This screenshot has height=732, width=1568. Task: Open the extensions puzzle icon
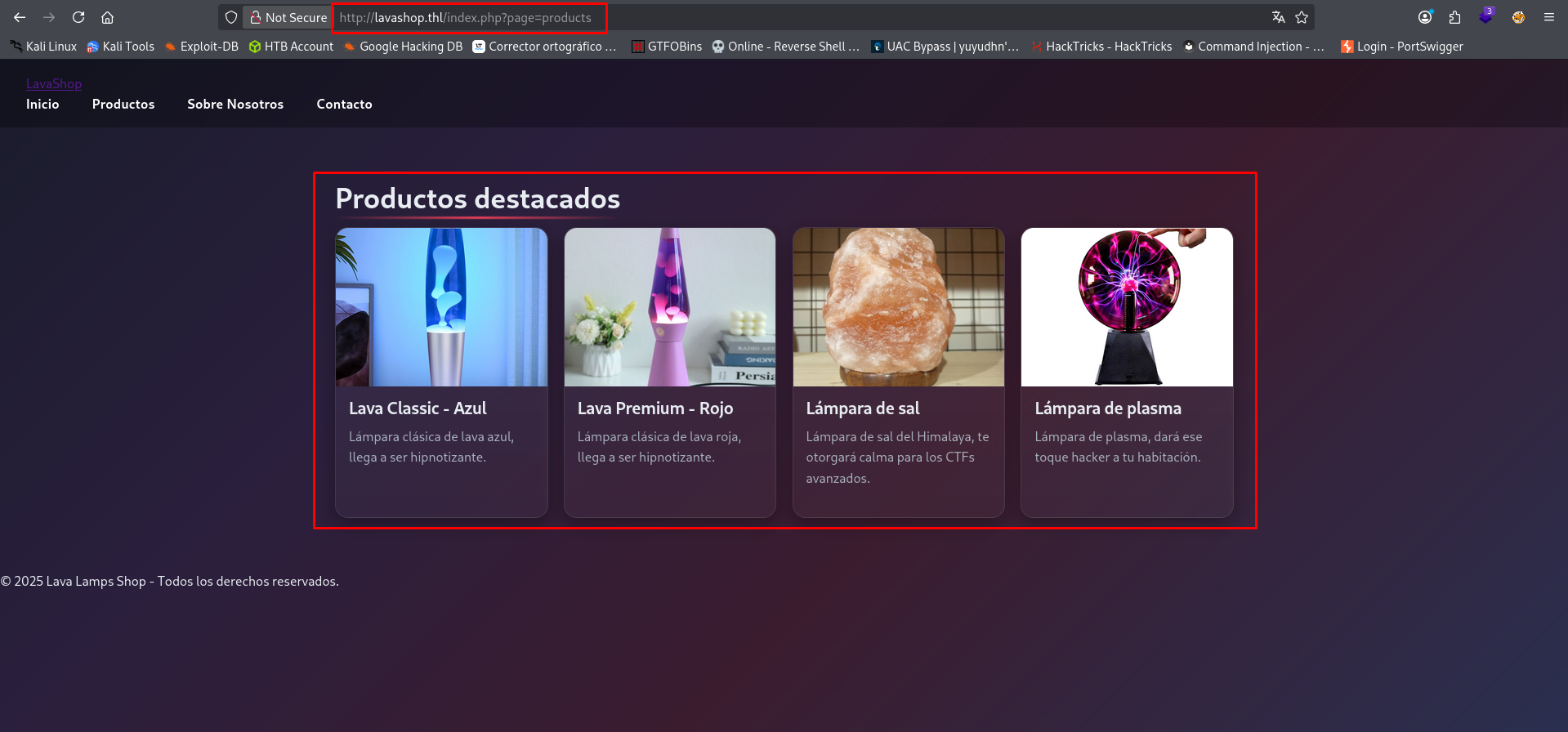point(1454,17)
